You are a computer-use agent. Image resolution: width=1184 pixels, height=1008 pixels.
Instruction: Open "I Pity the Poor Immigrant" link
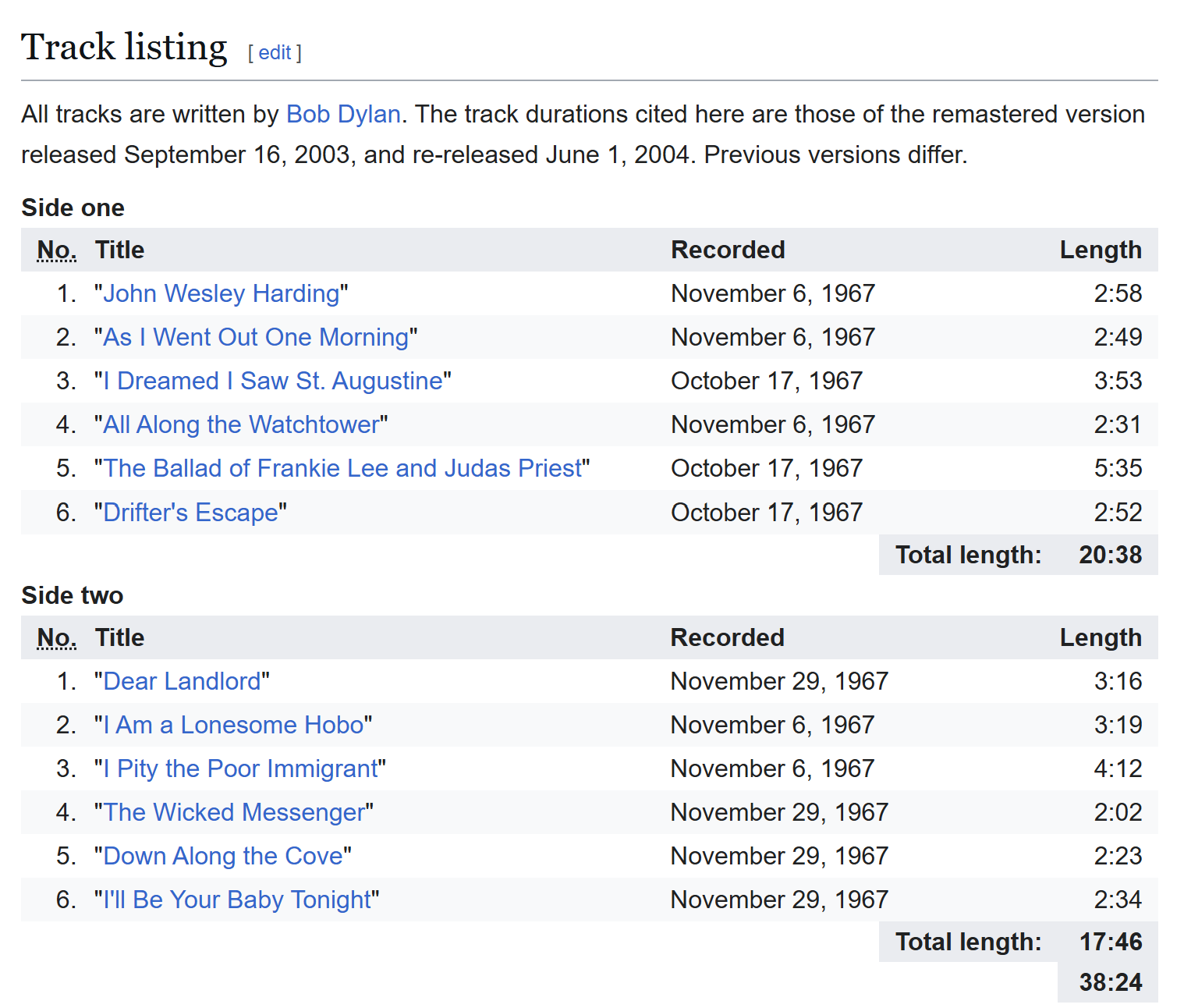tap(240, 768)
